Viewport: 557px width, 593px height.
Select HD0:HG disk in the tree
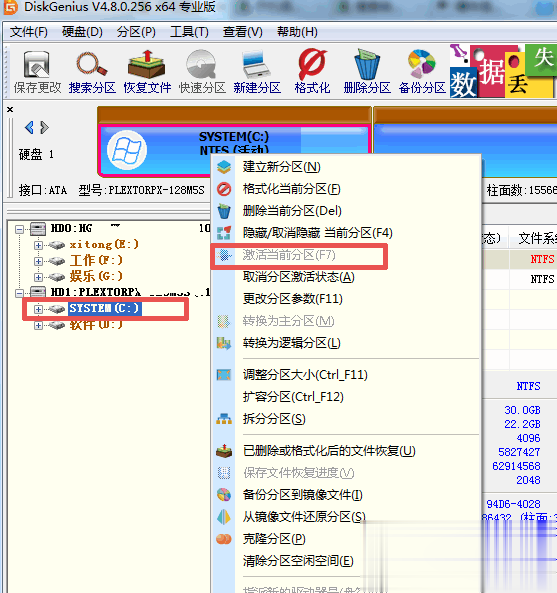(71, 228)
